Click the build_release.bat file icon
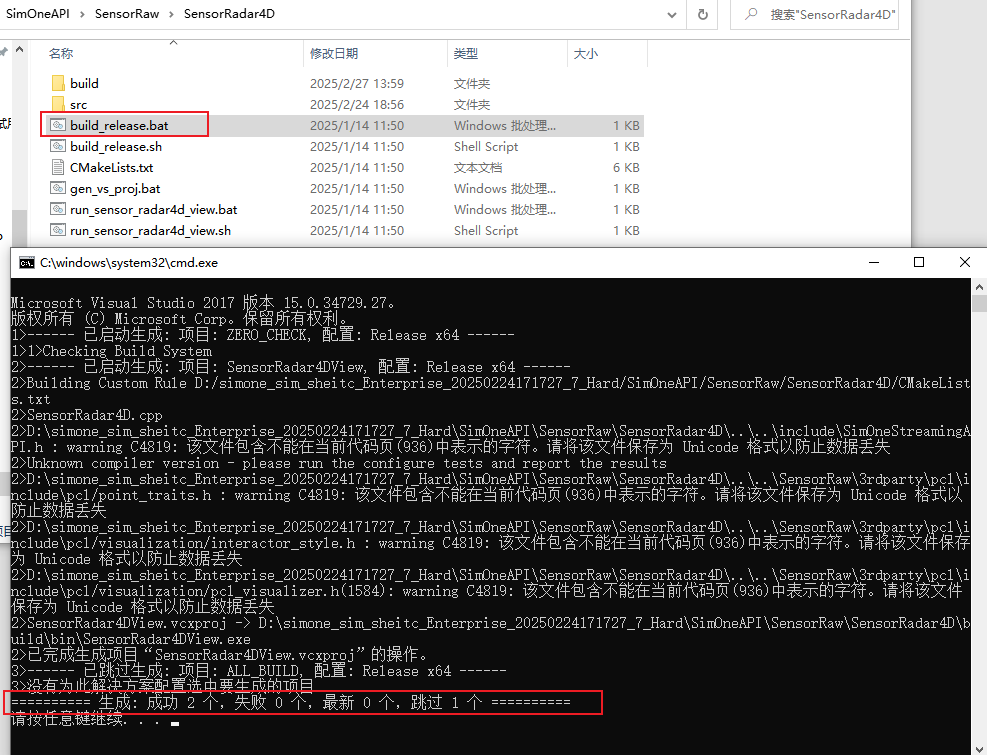This screenshot has width=987, height=755. [x=58, y=125]
